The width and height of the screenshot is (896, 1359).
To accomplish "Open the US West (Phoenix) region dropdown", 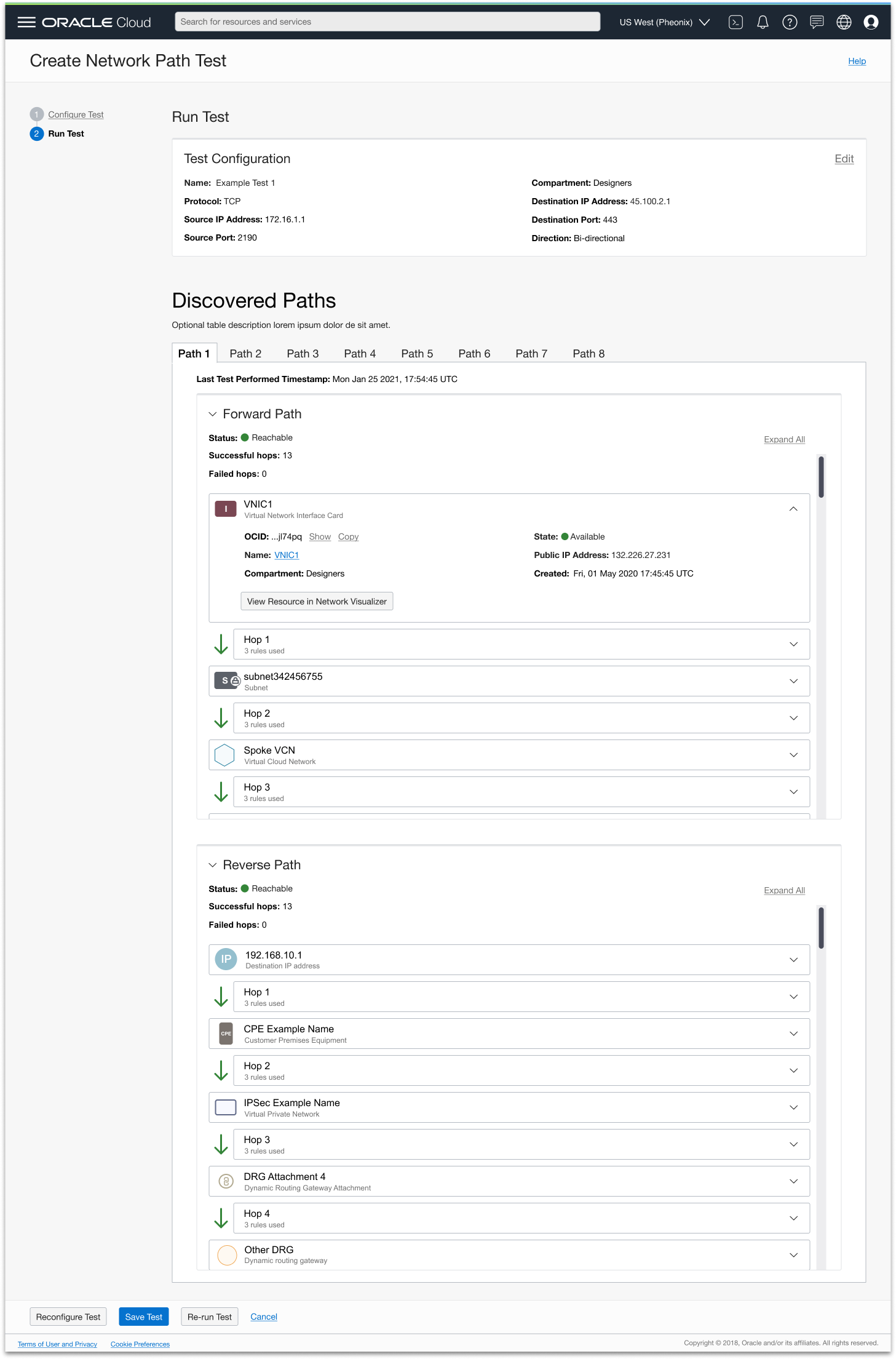I will pyautogui.click(x=664, y=22).
